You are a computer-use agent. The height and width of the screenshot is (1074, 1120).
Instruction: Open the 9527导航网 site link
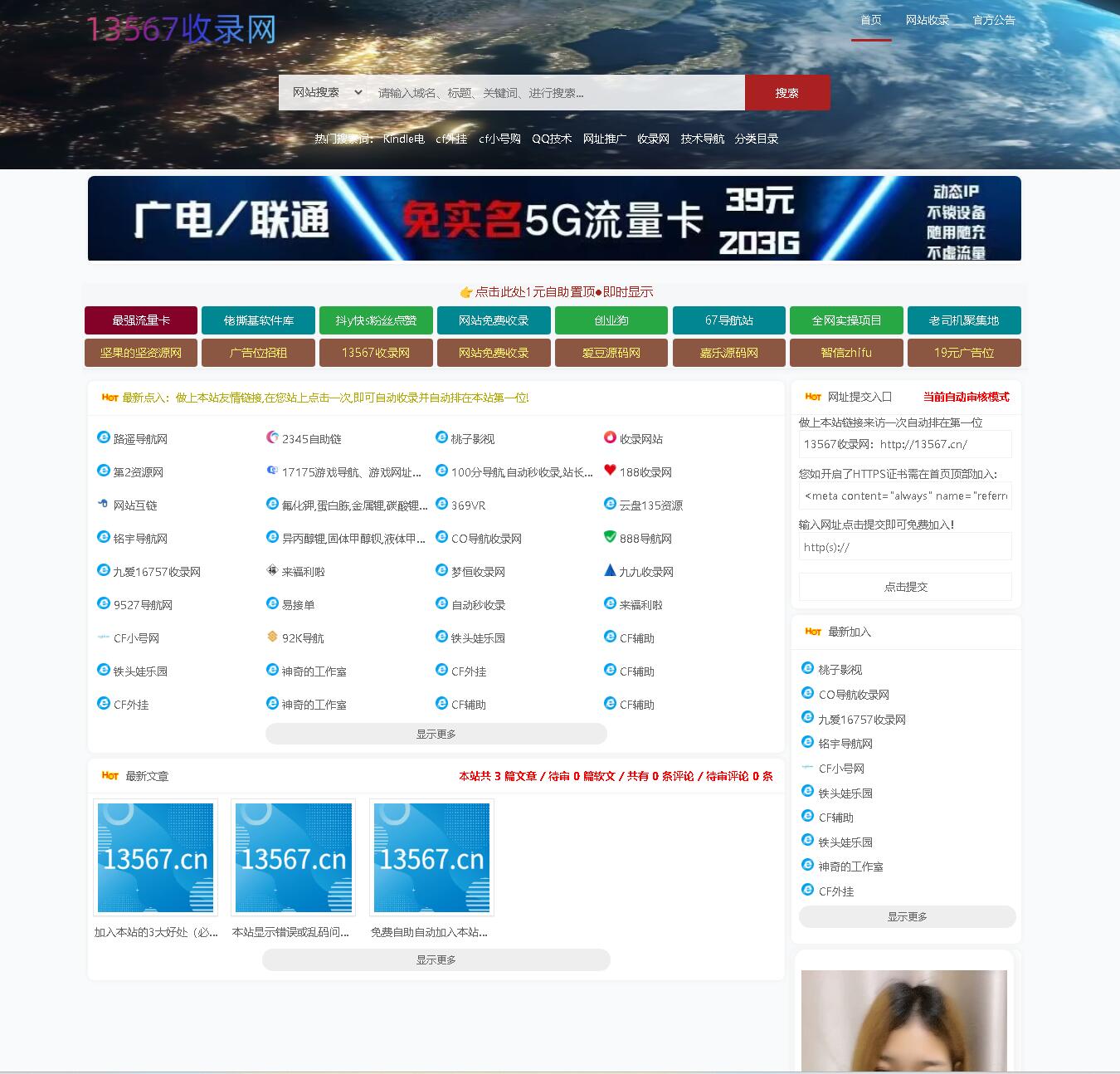click(143, 605)
